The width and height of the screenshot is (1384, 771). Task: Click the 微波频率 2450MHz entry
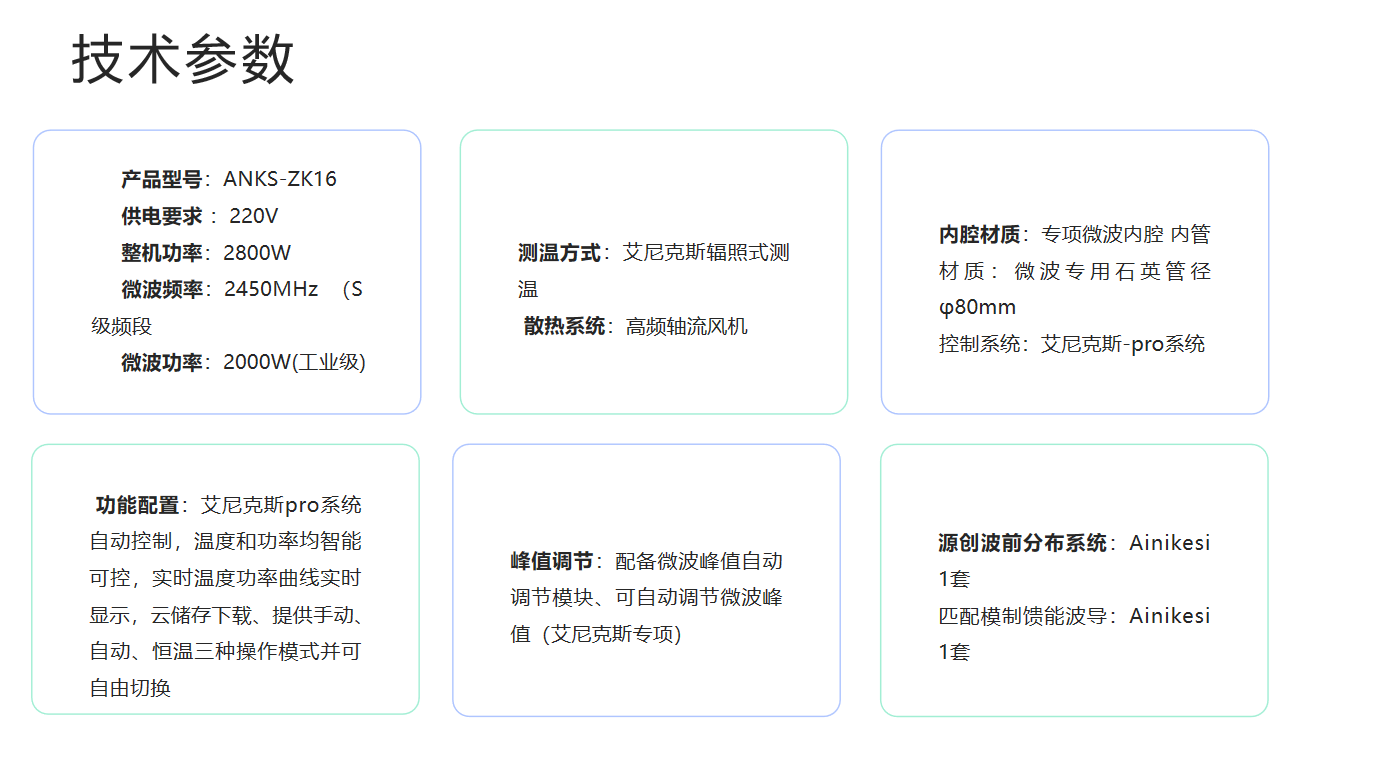pyautogui.click(x=220, y=290)
